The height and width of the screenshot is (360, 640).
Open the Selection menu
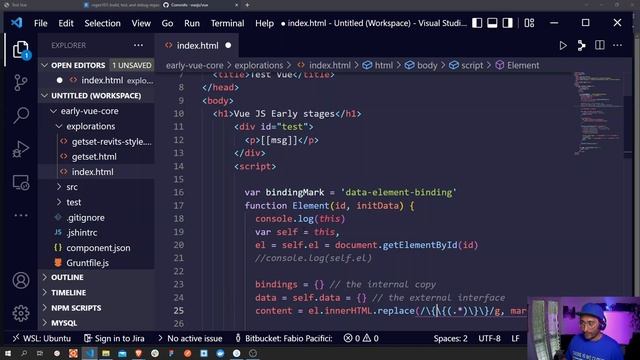pyautogui.click(x=102, y=23)
